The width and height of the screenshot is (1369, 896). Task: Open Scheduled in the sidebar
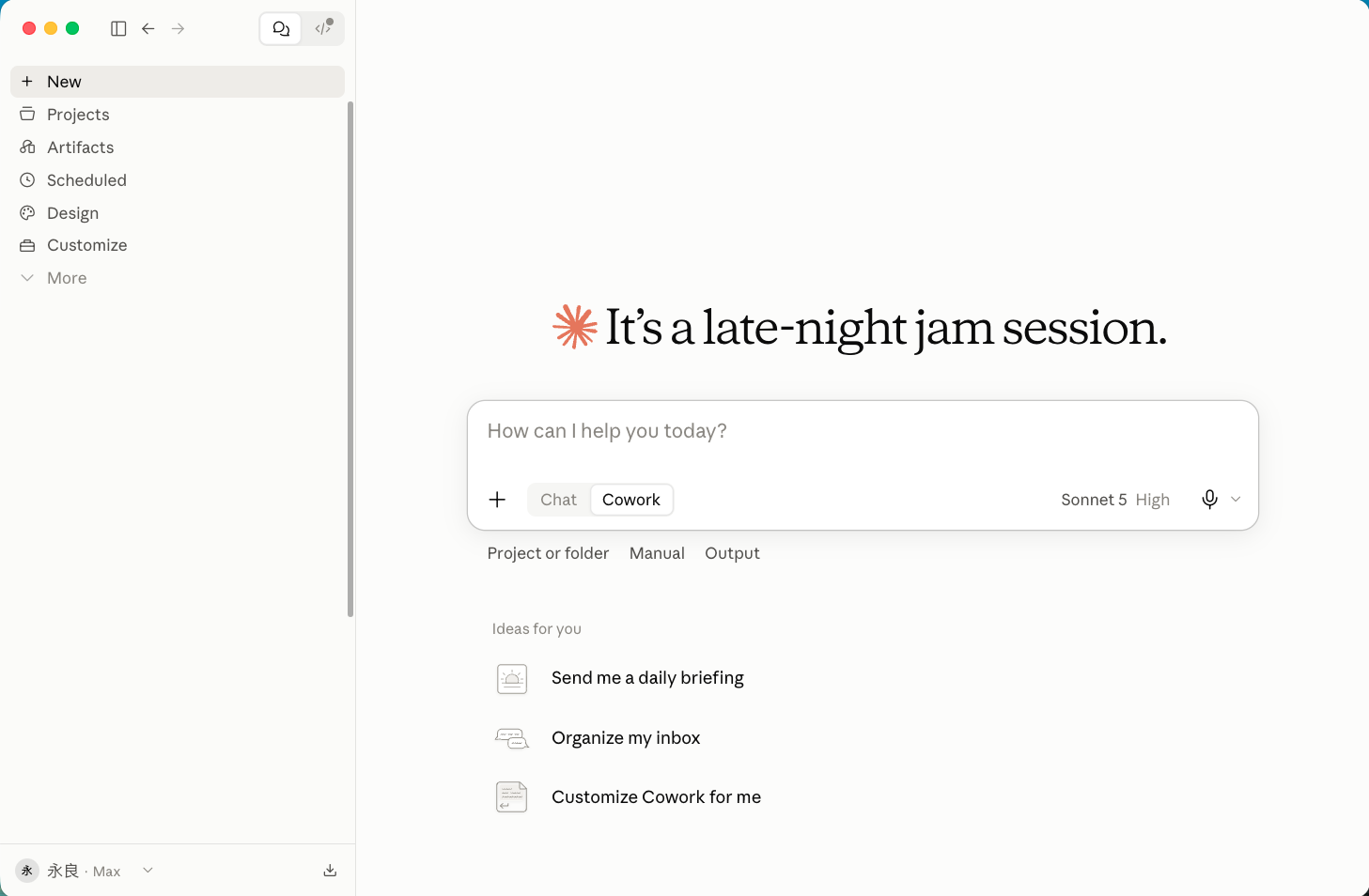[x=178, y=180]
